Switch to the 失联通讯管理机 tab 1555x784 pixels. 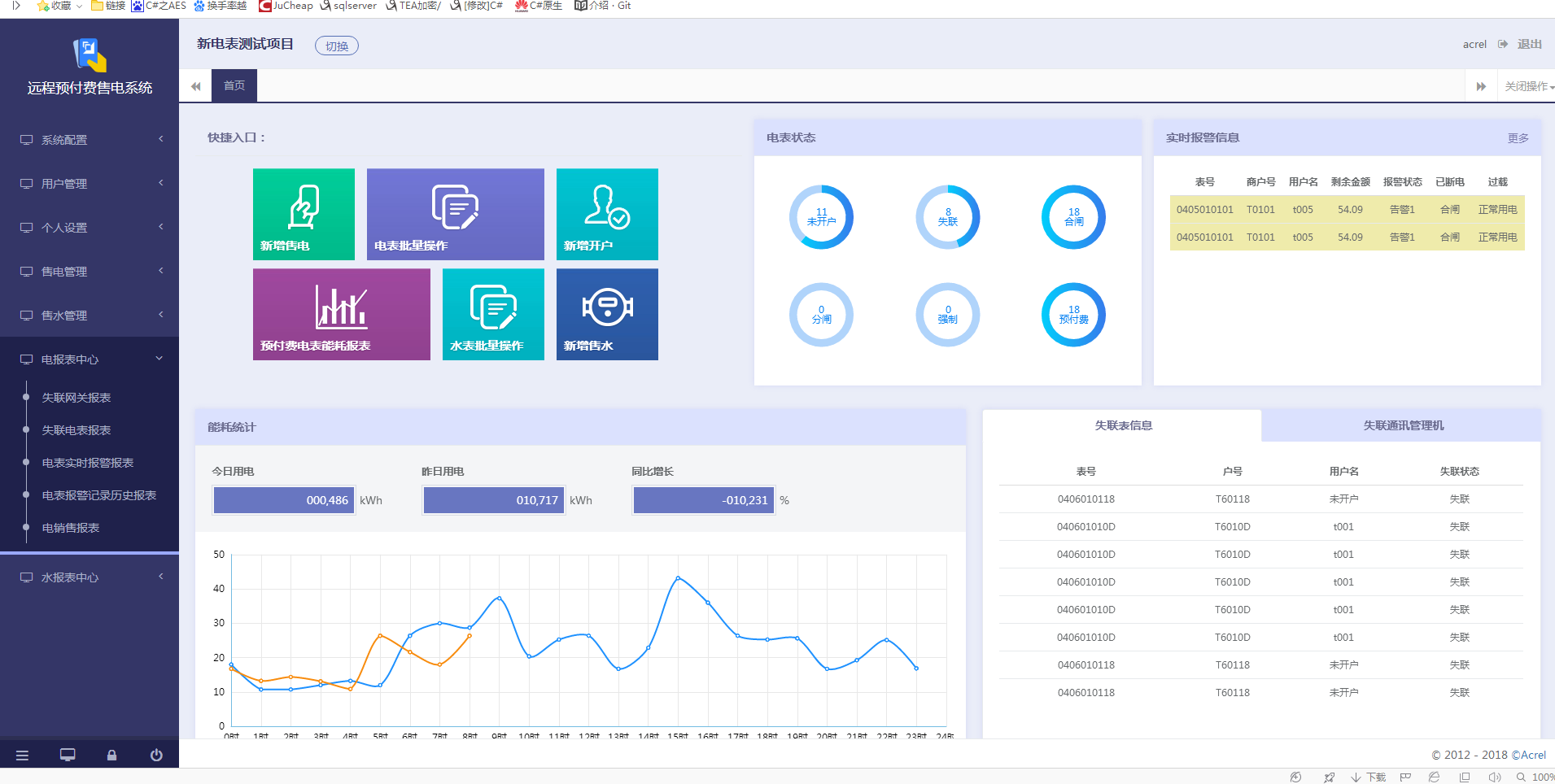click(x=1403, y=425)
